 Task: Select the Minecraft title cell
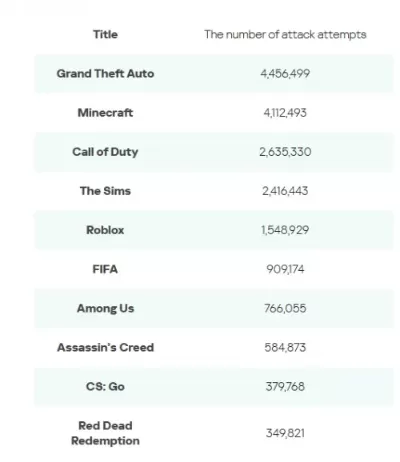pos(105,113)
